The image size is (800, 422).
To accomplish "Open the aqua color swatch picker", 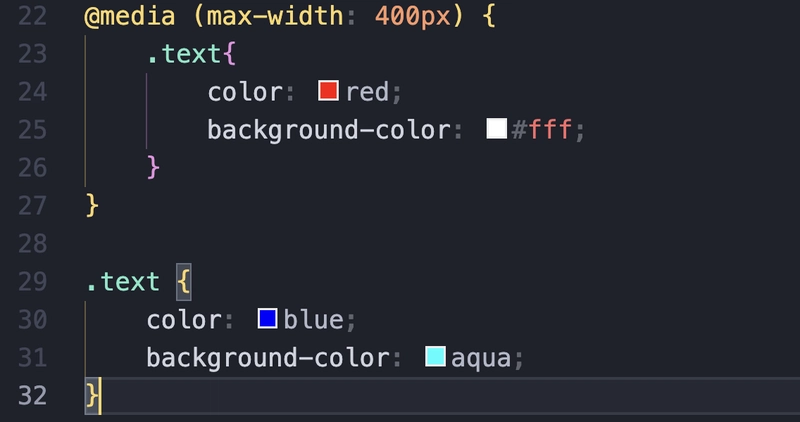I will tap(435, 356).
